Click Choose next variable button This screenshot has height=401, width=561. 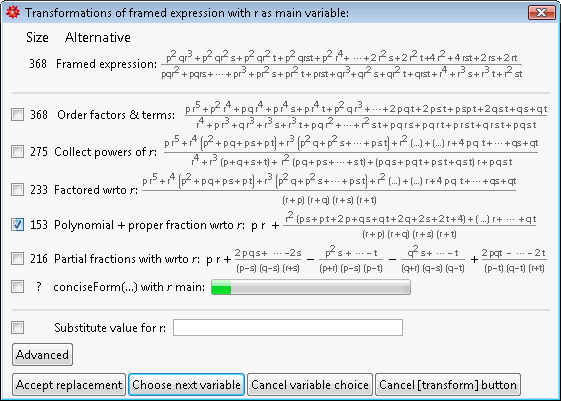tap(186, 385)
